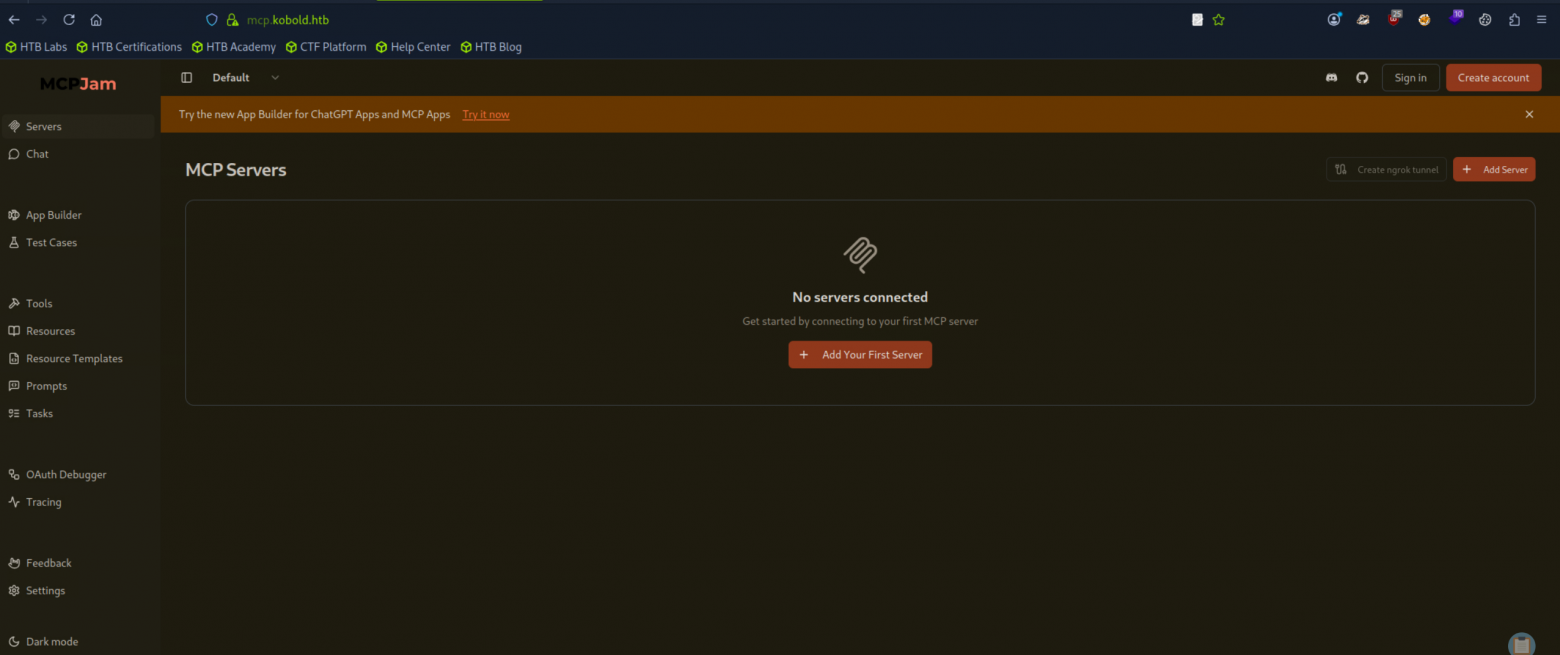
Task: Collapse the sidebar panel
Action: coord(186,77)
